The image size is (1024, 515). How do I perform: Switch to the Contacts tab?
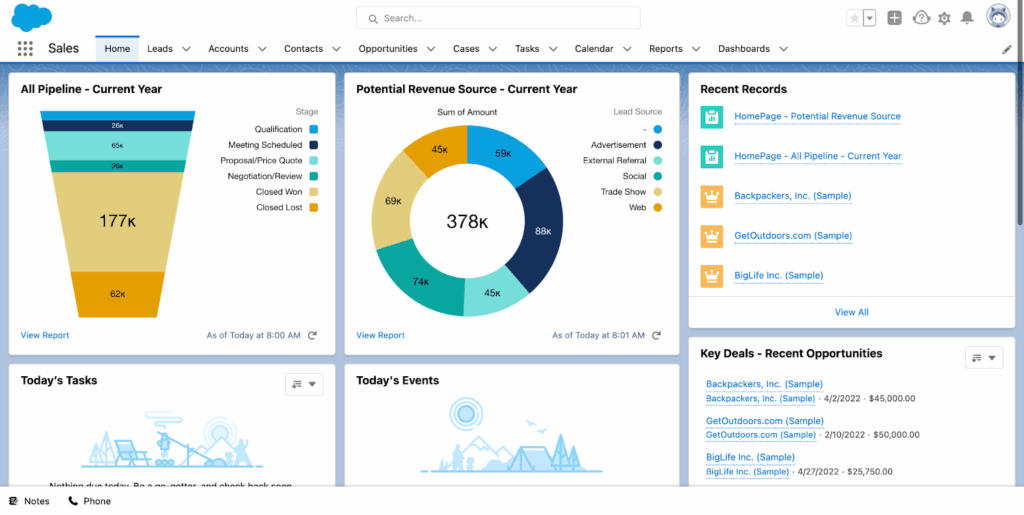(304, 49)
